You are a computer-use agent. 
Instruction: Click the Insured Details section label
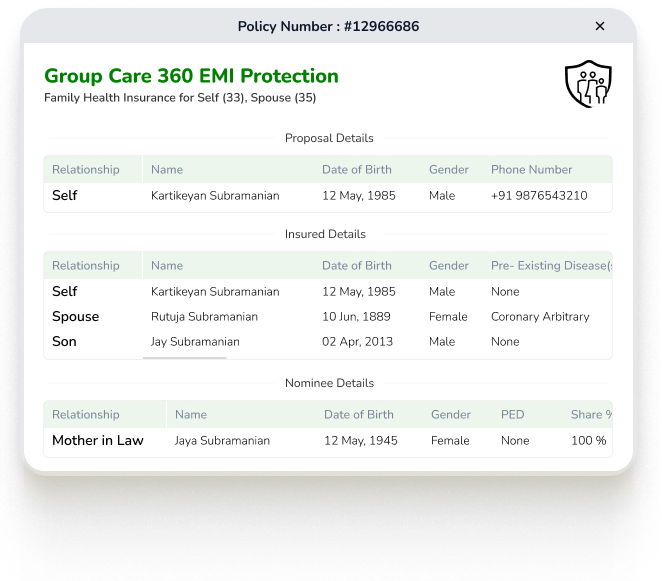(325, 234)
